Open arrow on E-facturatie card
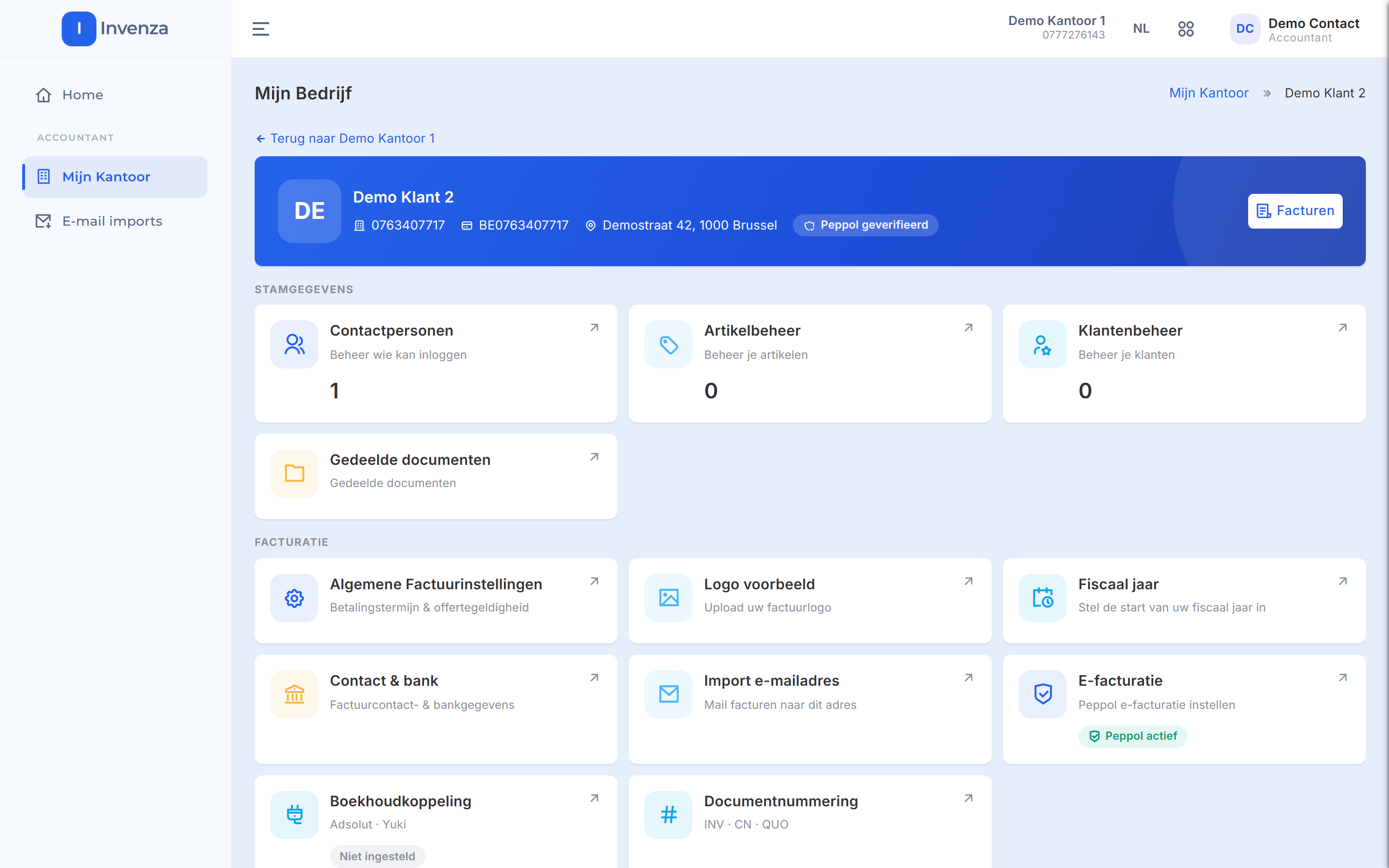 pyautogui.click(x=1343, y=678)
